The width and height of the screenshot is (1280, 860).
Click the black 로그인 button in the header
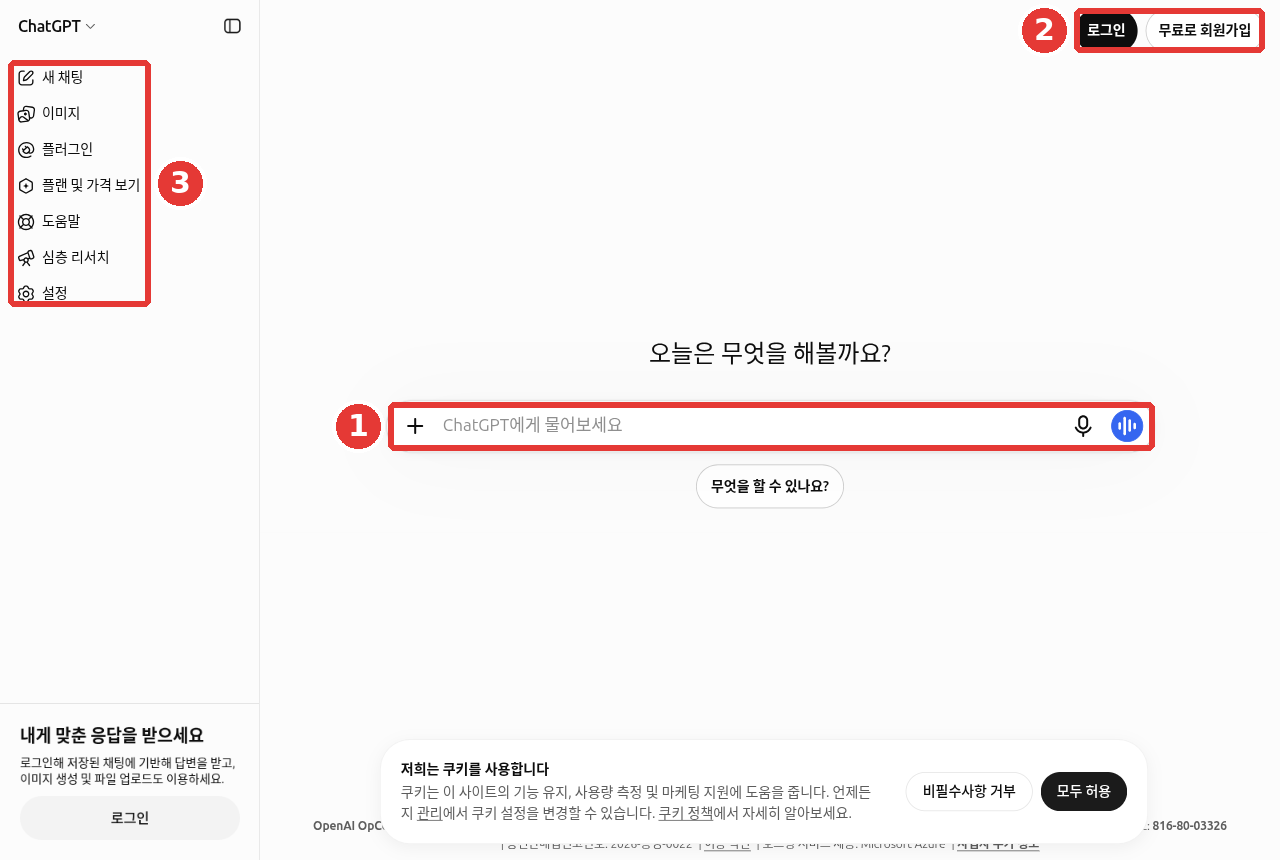pyautogui.click(x=1107, y=31)
